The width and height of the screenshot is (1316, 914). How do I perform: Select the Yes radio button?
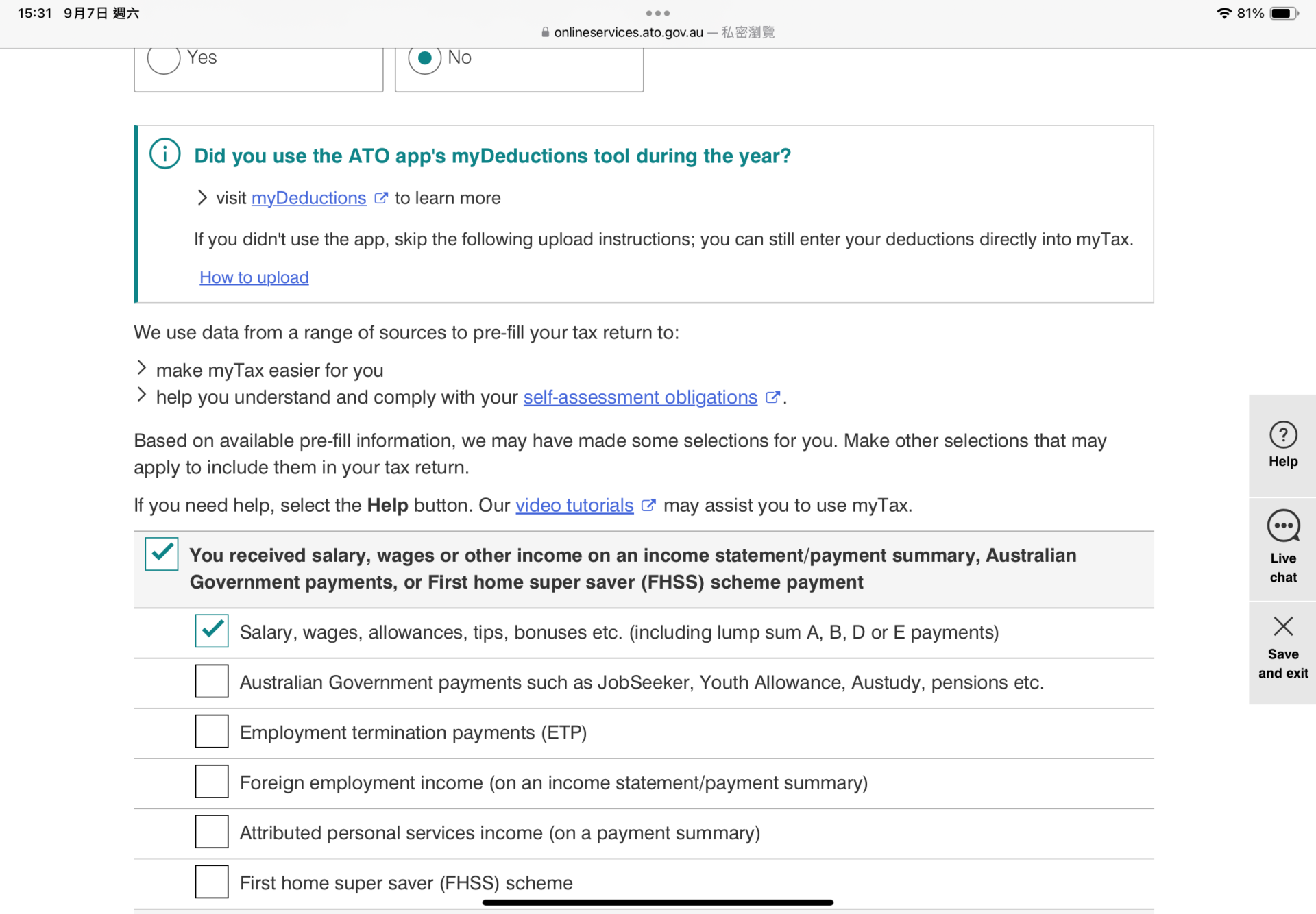[164, 58]
